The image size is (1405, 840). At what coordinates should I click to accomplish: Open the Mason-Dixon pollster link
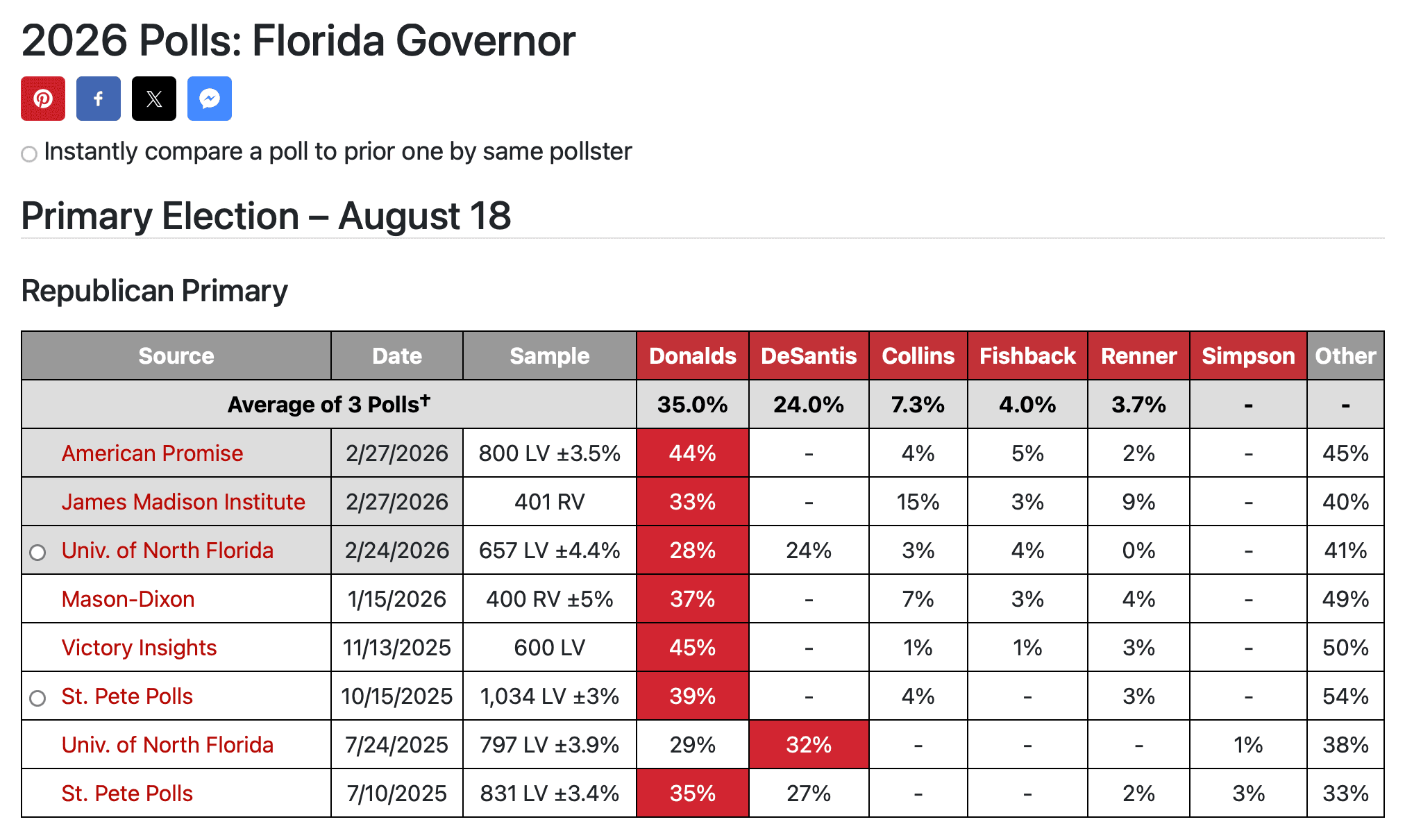click(x=128, y=599)
